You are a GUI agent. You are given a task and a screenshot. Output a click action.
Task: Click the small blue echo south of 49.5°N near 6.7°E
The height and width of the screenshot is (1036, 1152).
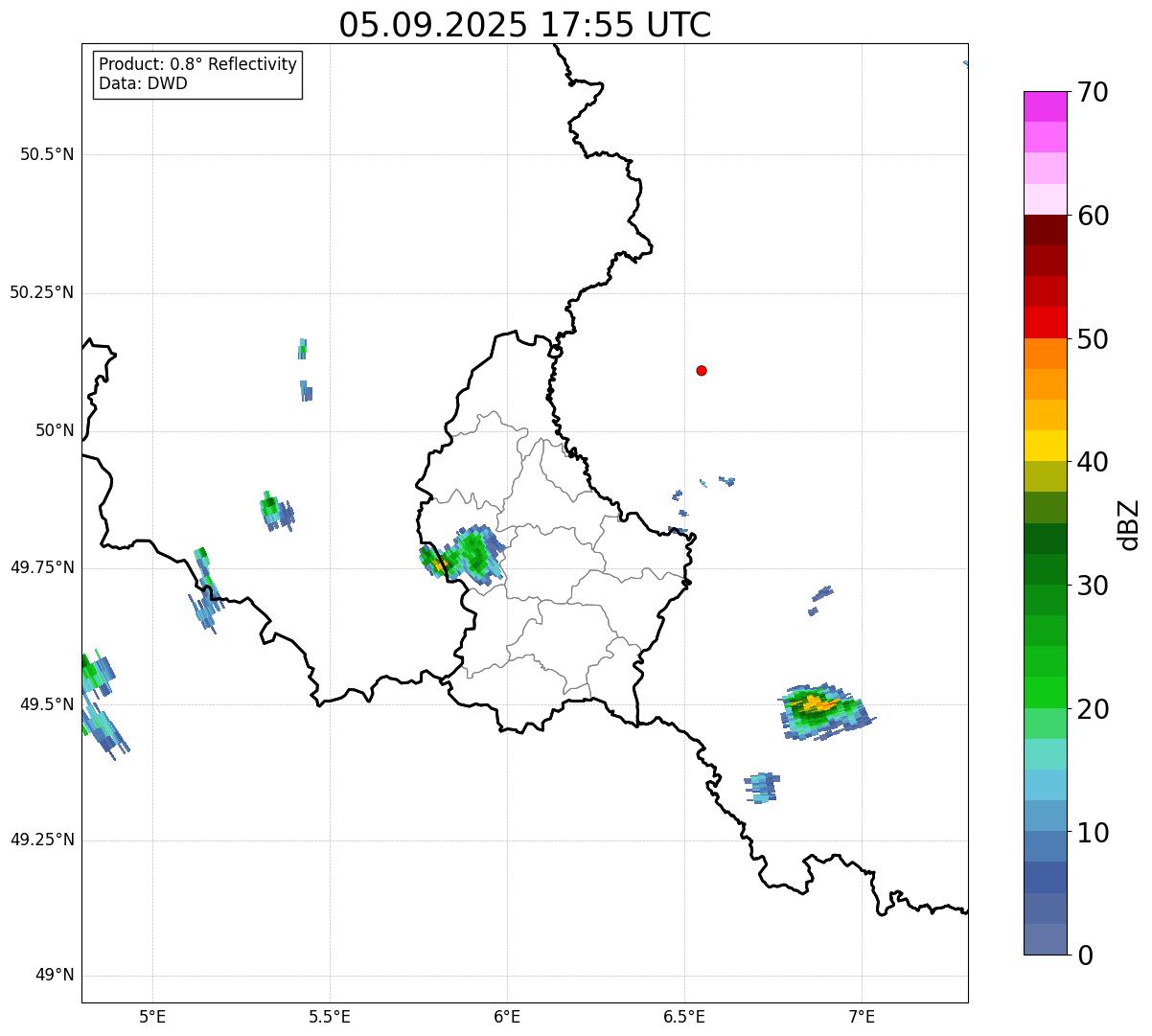(762, 787)
